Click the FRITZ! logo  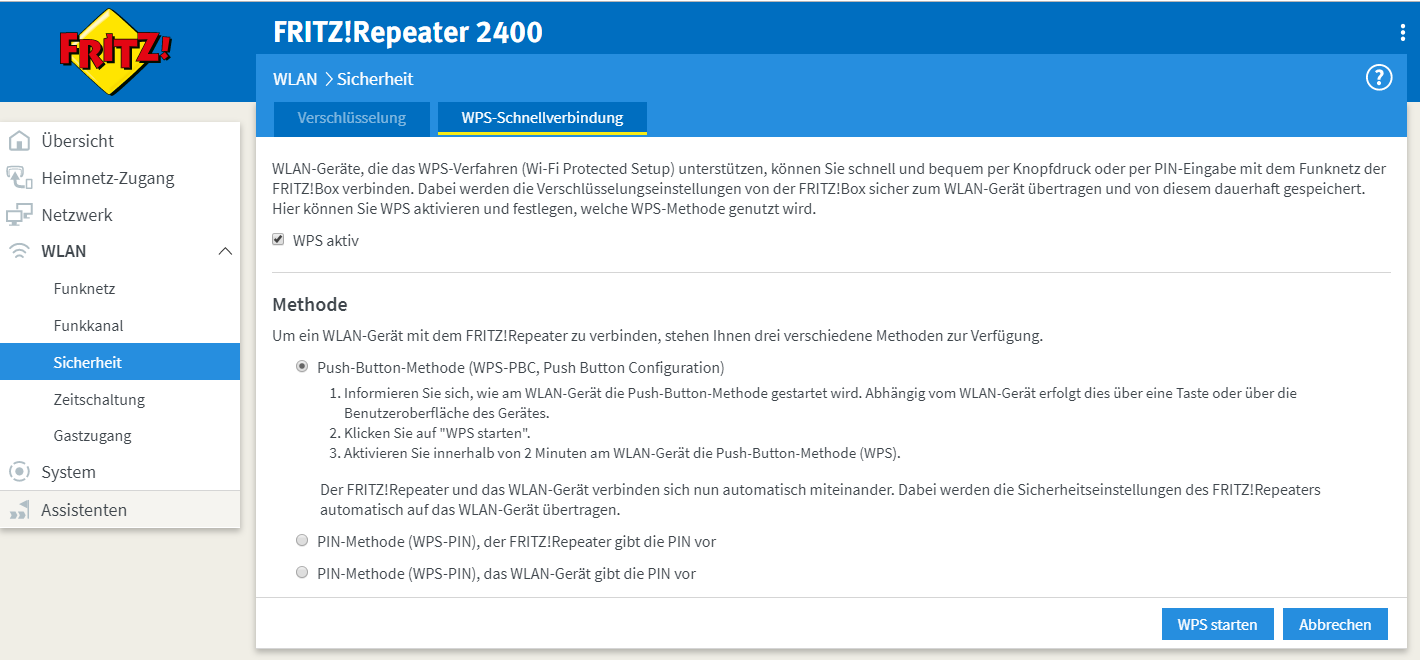point(115,52)
